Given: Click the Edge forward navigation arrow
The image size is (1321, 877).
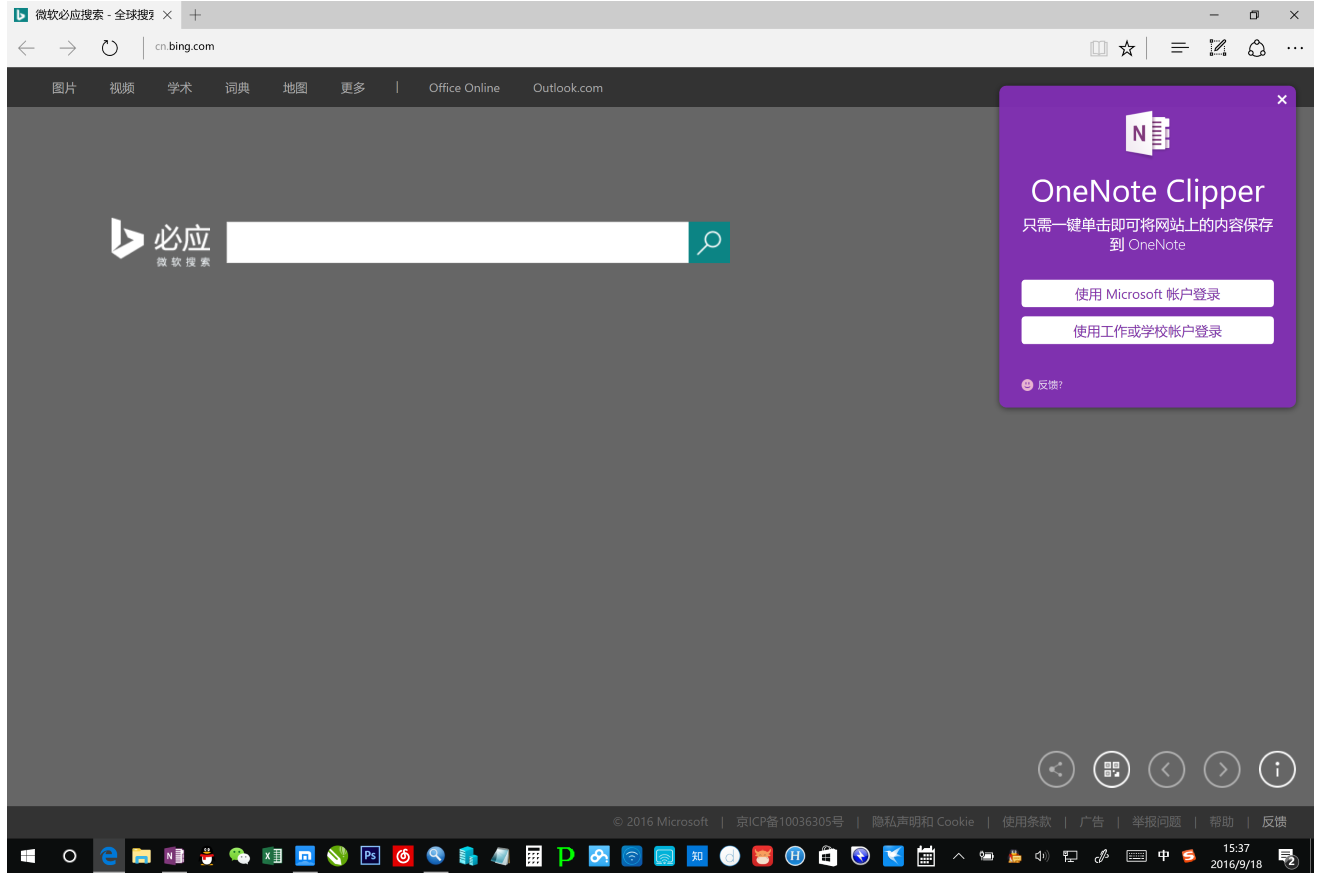Looking at the screenshot, I should [x=68, y=48].
